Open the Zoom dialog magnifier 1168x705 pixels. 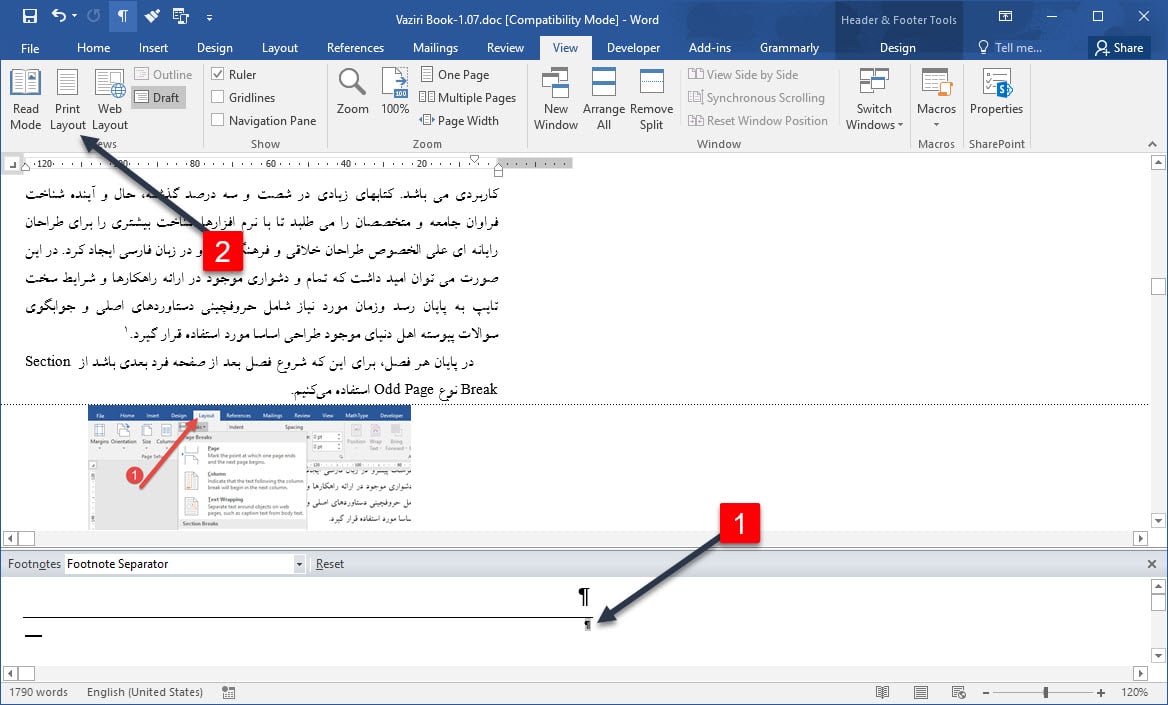click(352, 91)
